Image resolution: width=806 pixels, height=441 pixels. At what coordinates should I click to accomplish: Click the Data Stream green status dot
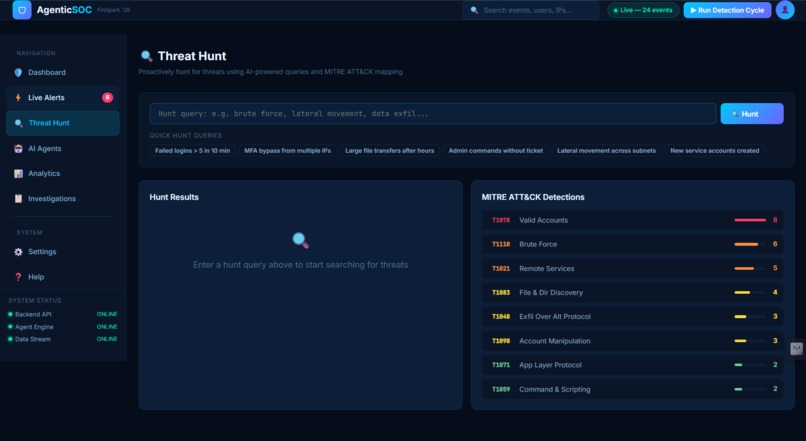[10, 339]
